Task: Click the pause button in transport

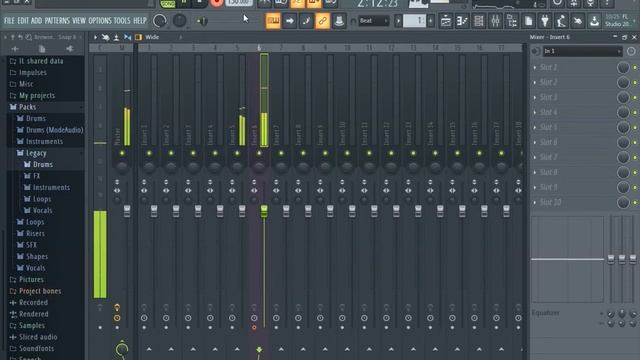Action: (184, 3)
